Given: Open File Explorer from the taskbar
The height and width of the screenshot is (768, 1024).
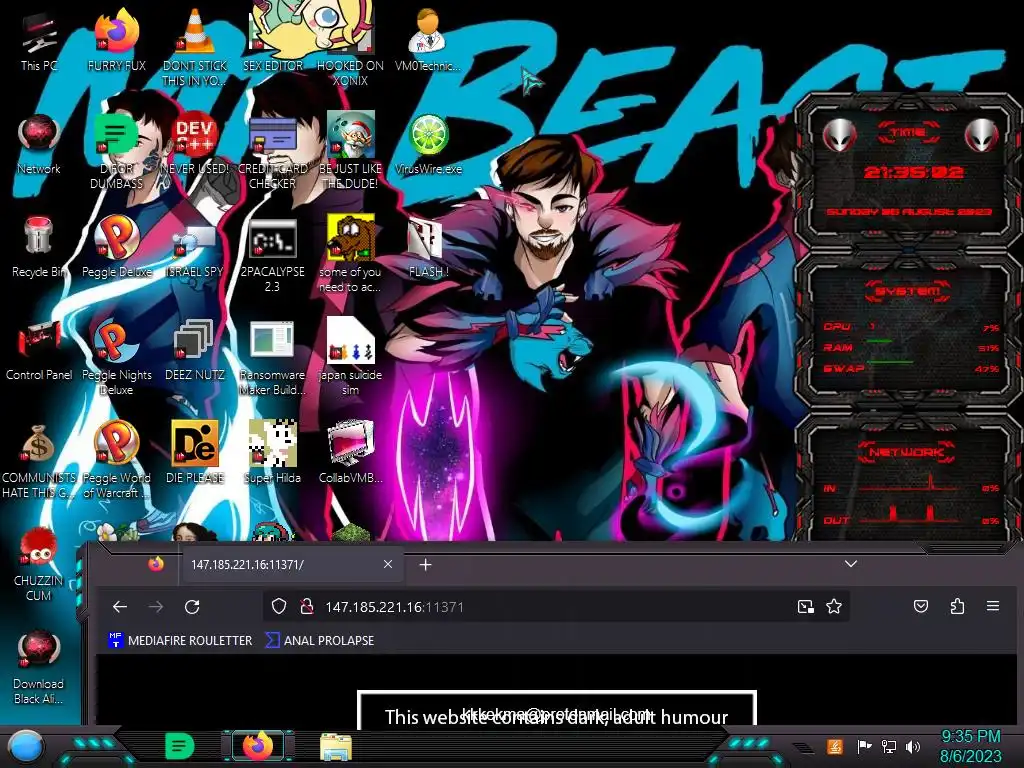Looking at the screenshot, I should point(336,746).
